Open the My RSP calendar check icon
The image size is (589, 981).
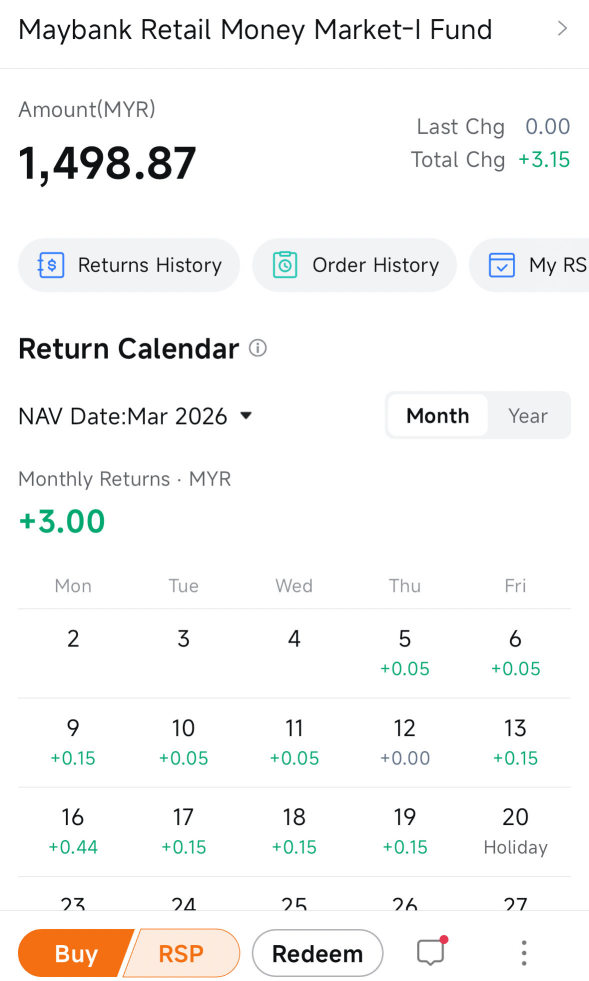point(501,265)
